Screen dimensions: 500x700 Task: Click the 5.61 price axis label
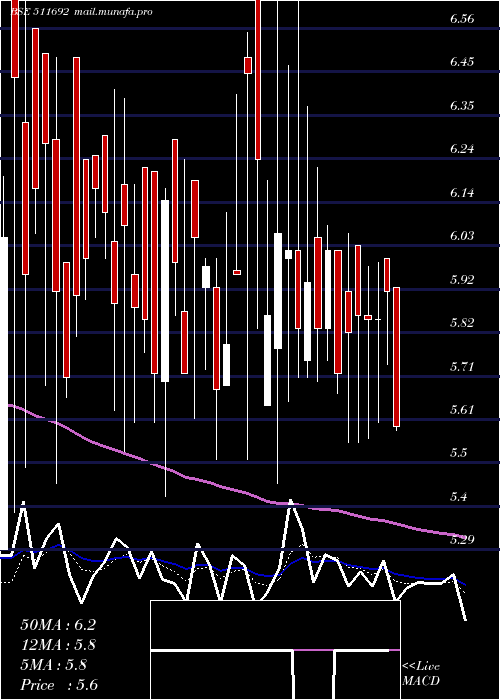(x=462, y=410)
